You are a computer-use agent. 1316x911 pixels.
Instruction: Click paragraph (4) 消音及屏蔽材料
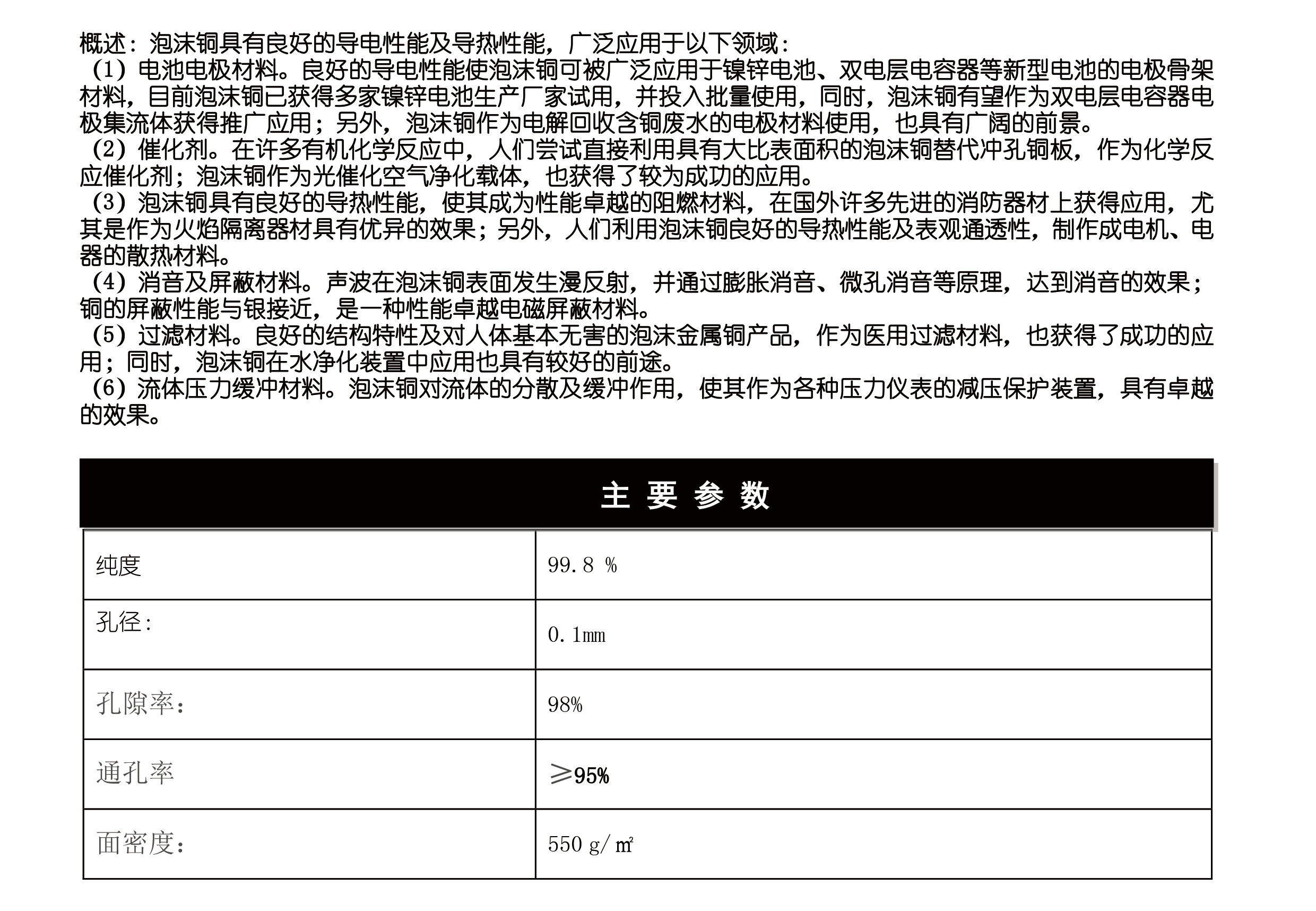click(x=646, y=295)
